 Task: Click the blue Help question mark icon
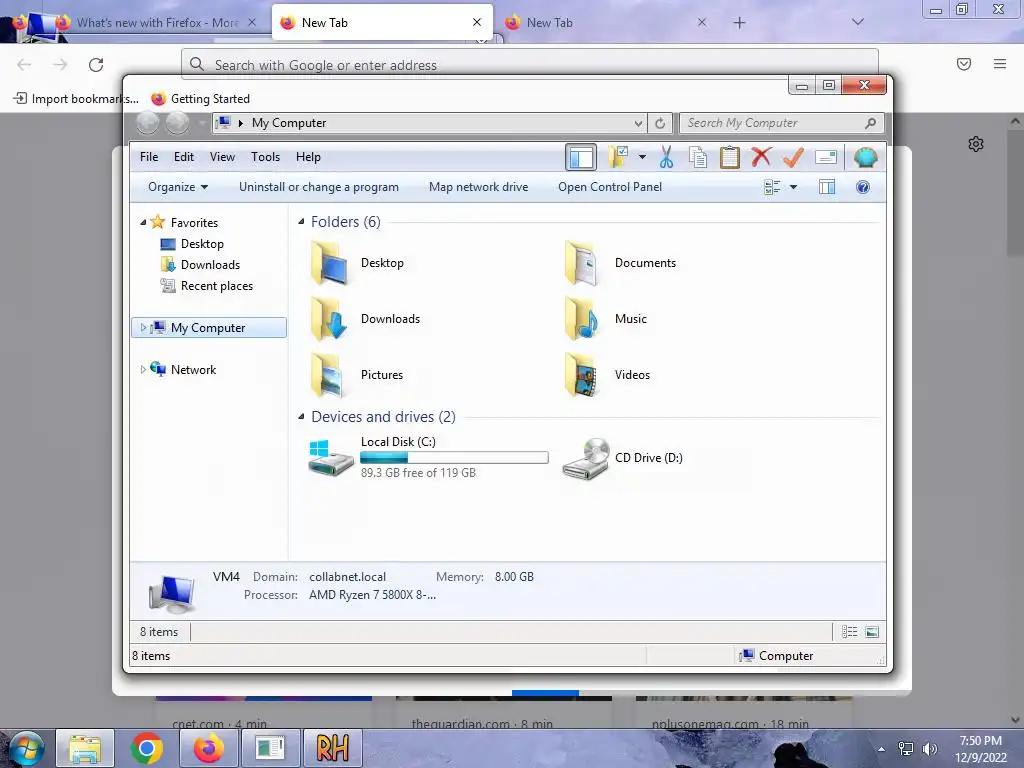pos(863,187)
